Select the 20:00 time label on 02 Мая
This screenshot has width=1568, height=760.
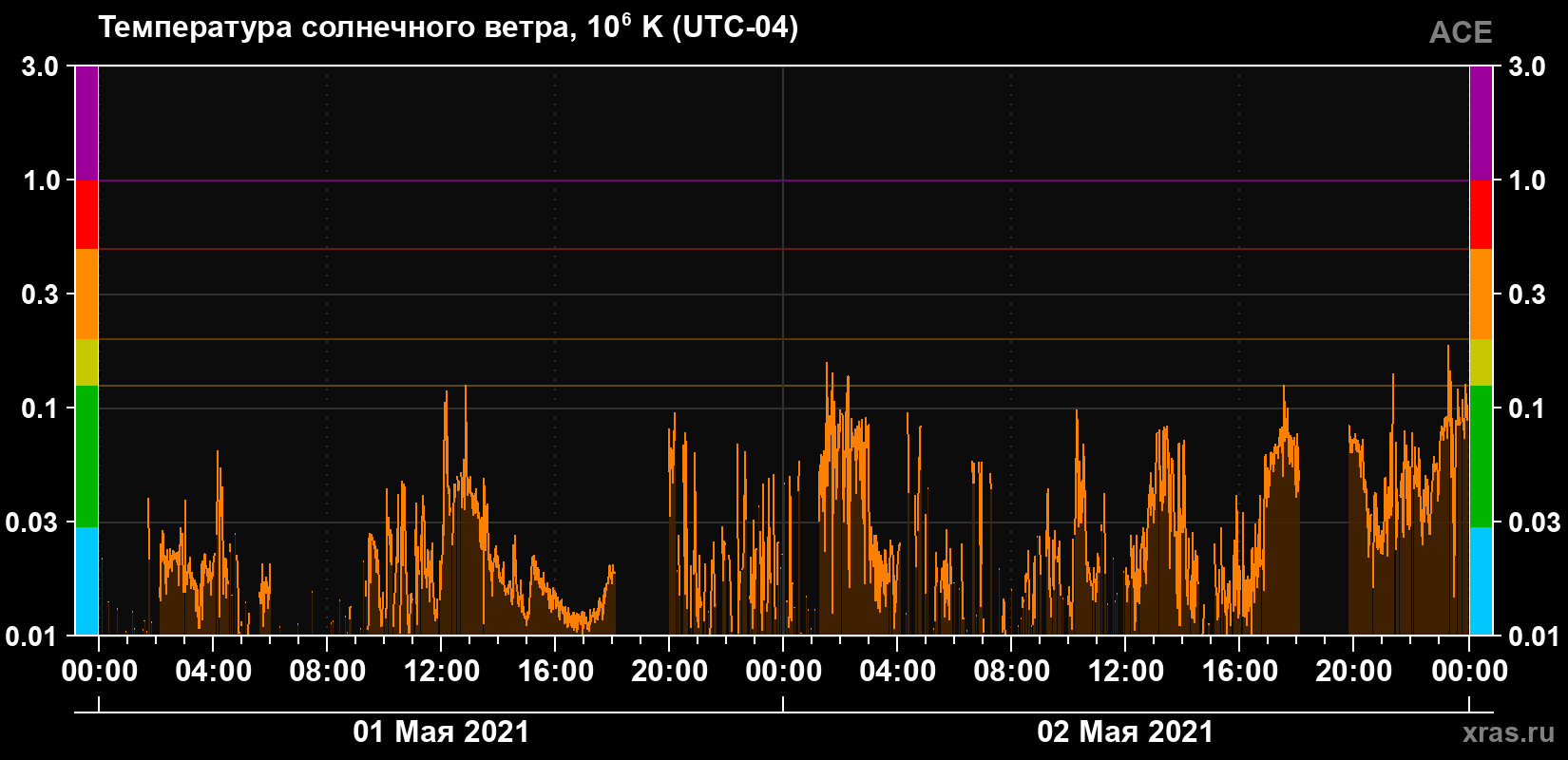coord(1354,672)
